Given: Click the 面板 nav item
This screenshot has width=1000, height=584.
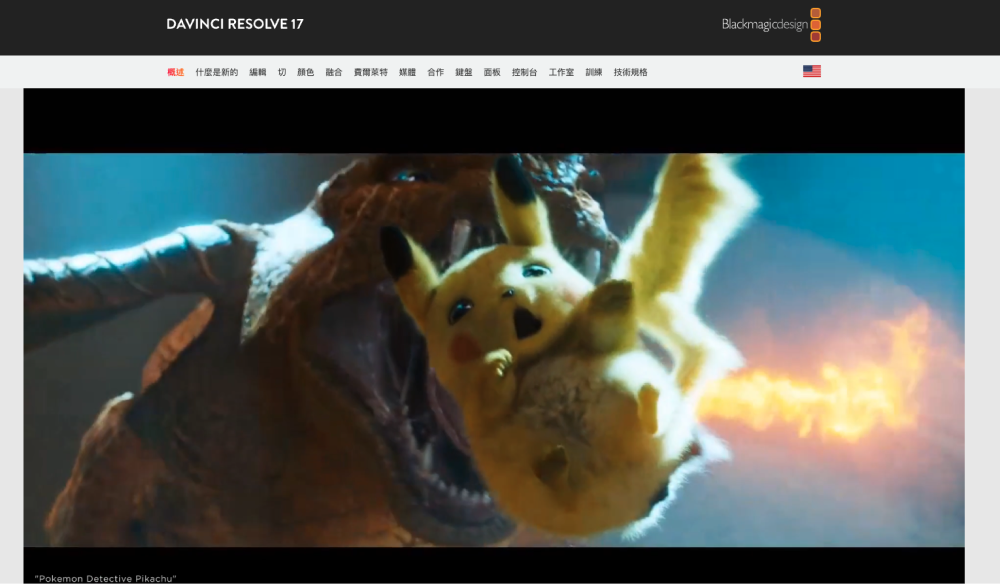Looking at the screenshot, I should coord(492,72).
